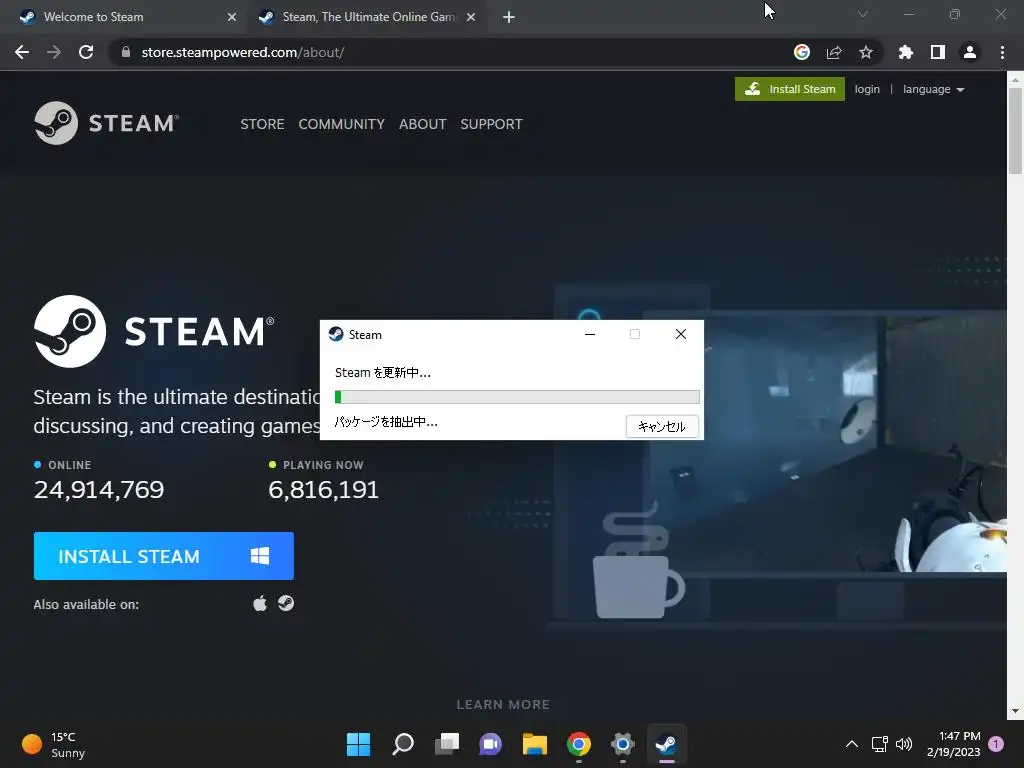Expand the hidden tray icons chevron
This screenshot has width=1024, height=768.
click(x=852, y=744)
